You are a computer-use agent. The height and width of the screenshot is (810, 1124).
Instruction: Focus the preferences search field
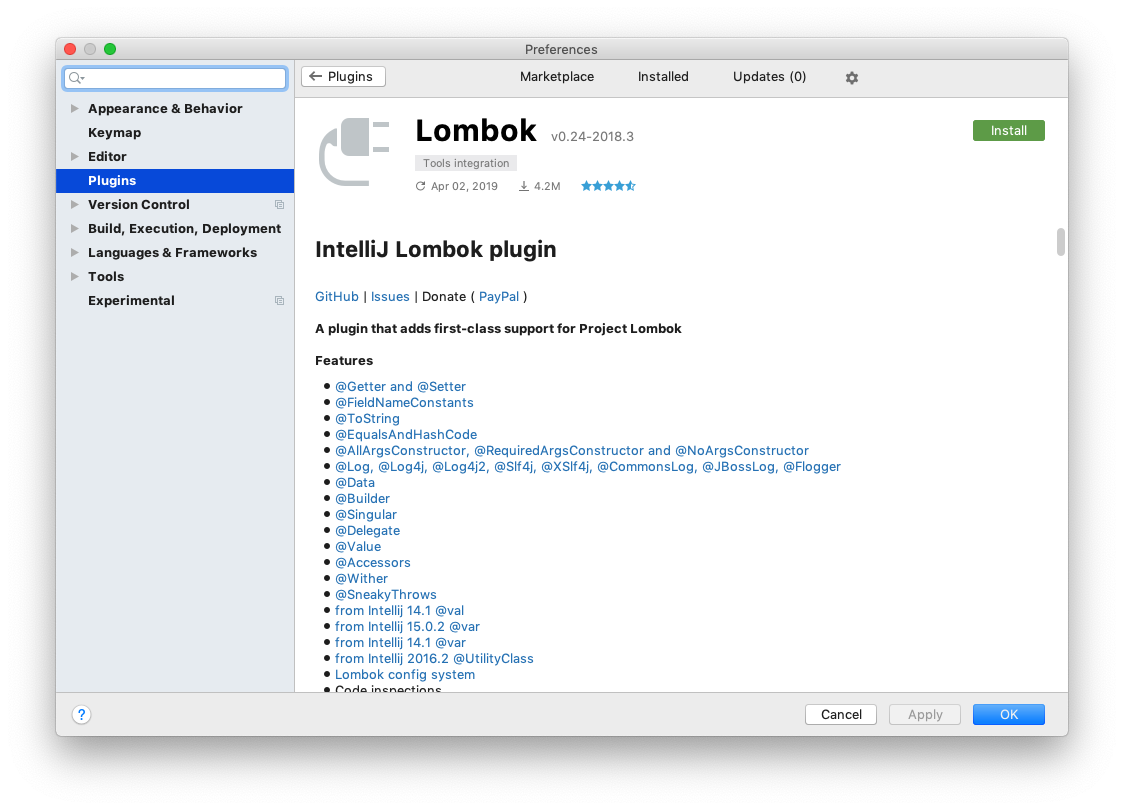tap(175, 78)
